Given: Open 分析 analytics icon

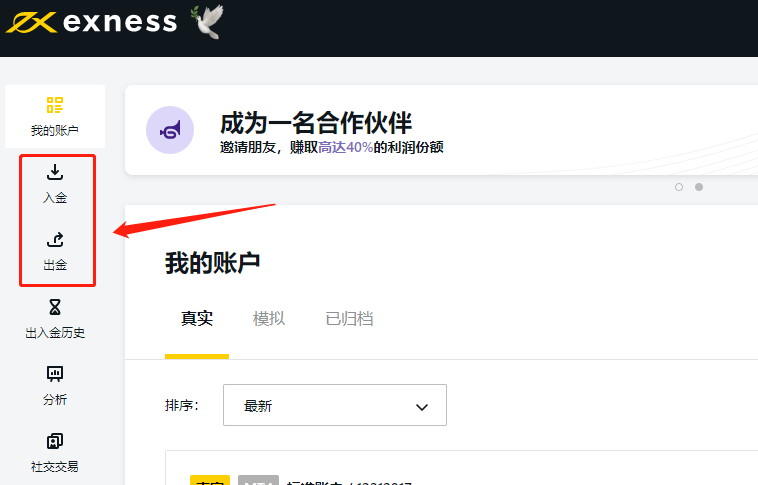Looking at the screenshot, I should 55,374.
